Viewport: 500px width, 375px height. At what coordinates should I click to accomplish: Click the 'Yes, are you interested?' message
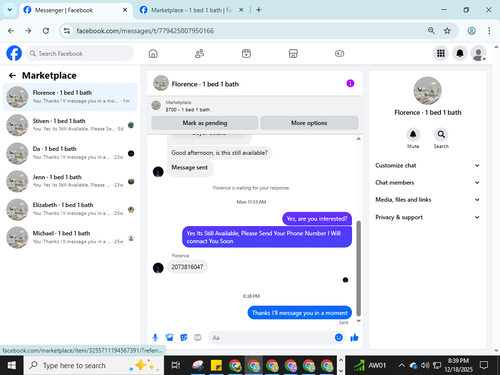click(317, 219)
